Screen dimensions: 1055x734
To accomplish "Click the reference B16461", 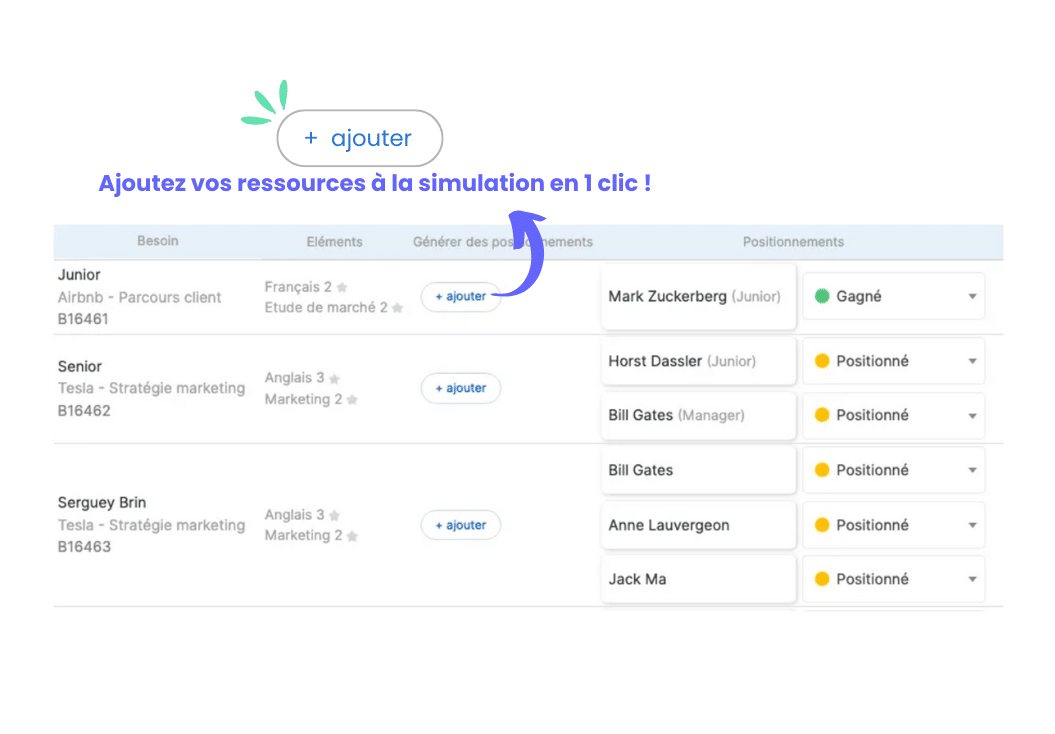I will (x=83, y=319).
